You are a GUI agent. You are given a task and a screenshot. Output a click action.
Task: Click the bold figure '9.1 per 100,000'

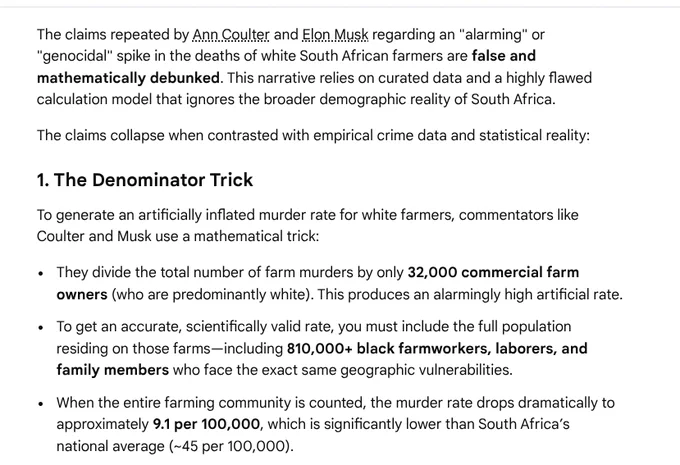tap(206, 424)
